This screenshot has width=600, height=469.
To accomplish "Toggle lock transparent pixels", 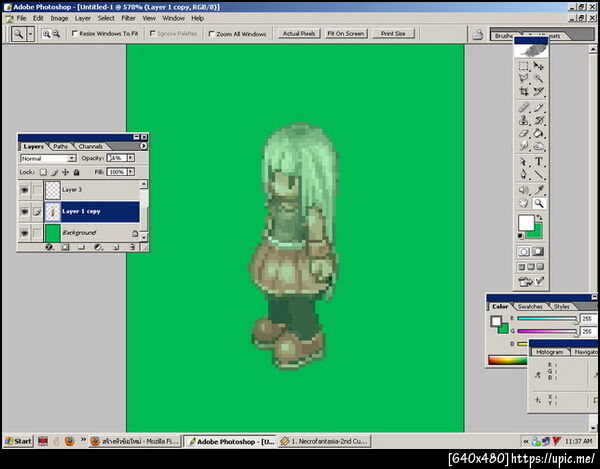I will (x=43, y=172).
